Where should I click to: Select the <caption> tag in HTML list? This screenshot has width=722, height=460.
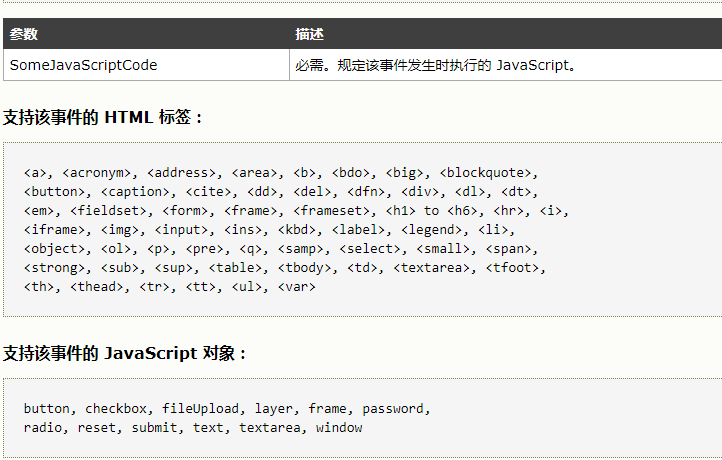[135, 191]
